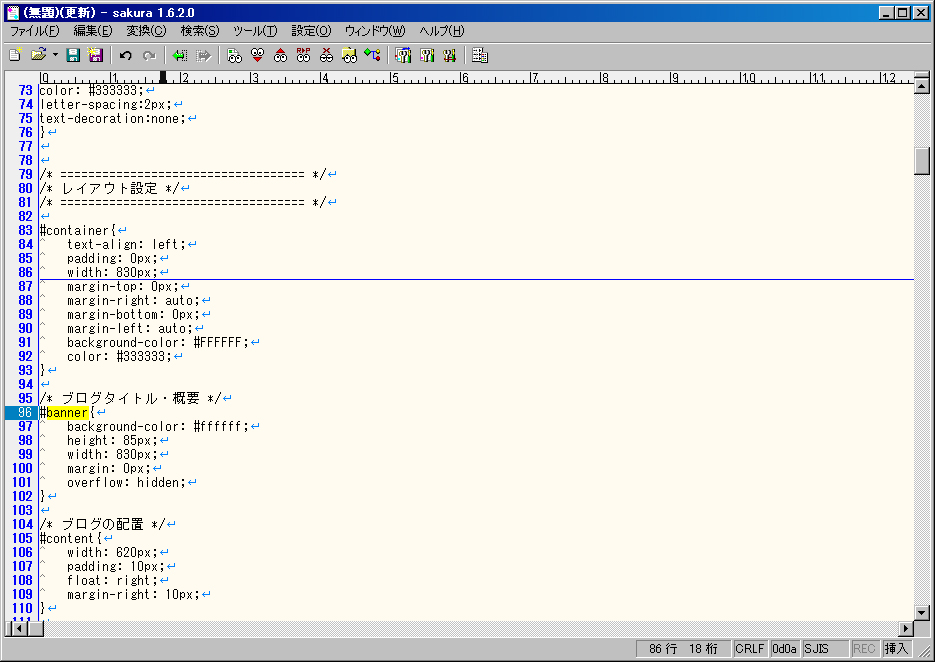The width and height of the screenshot is (935, 662).
Task: Click the green tag jump back arrow
Action: point(179,55)
